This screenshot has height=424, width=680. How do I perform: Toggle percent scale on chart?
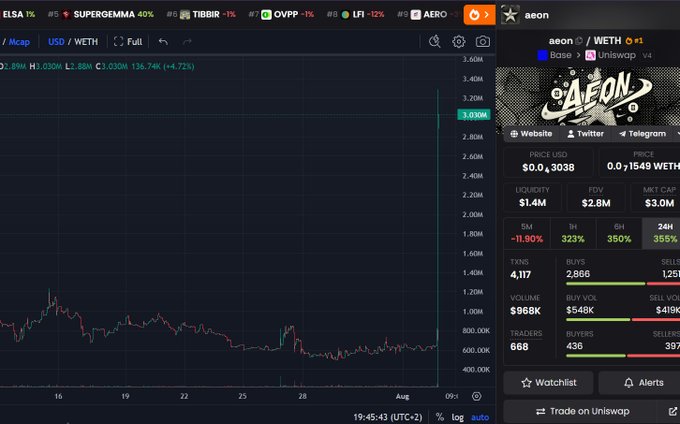pyautogui.click(x=440, y=417)
